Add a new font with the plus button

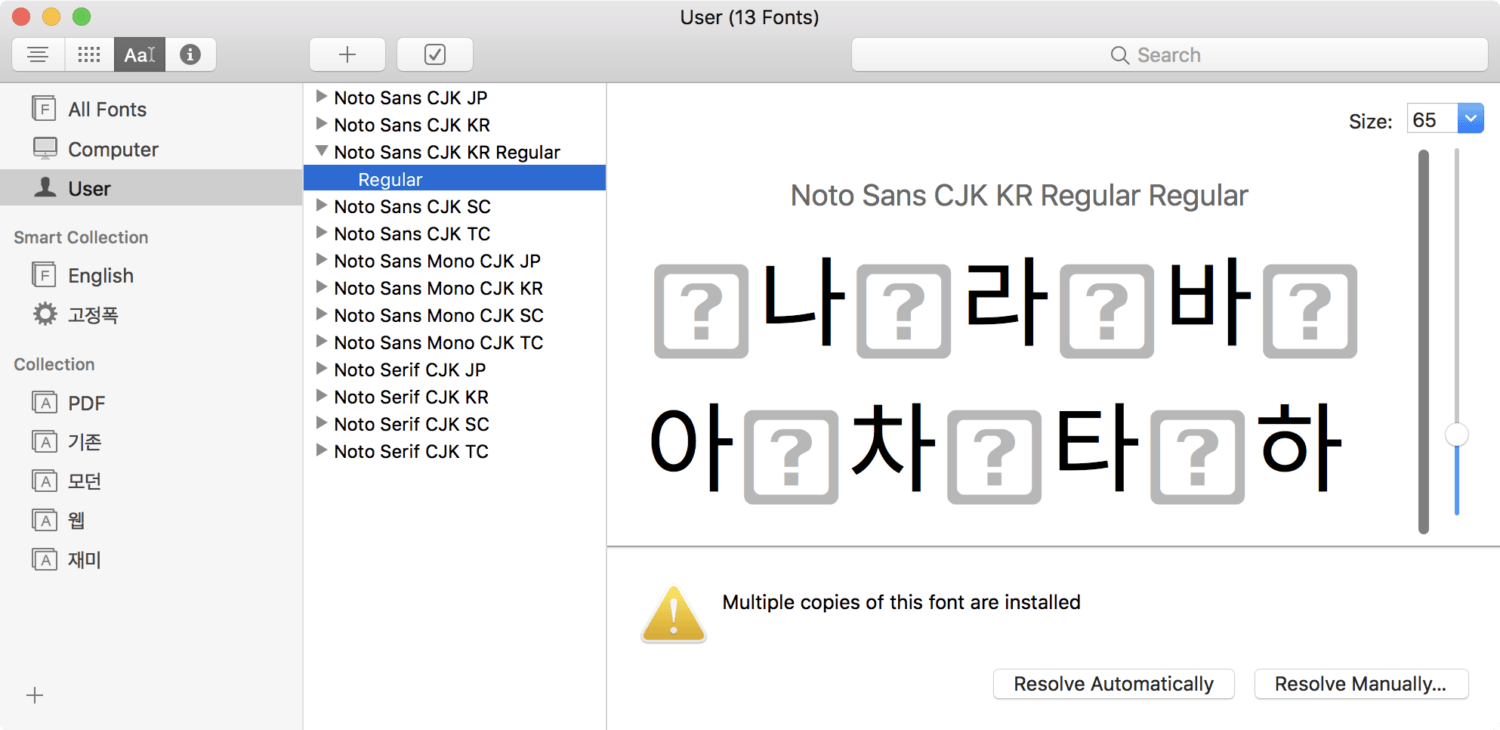347,55
